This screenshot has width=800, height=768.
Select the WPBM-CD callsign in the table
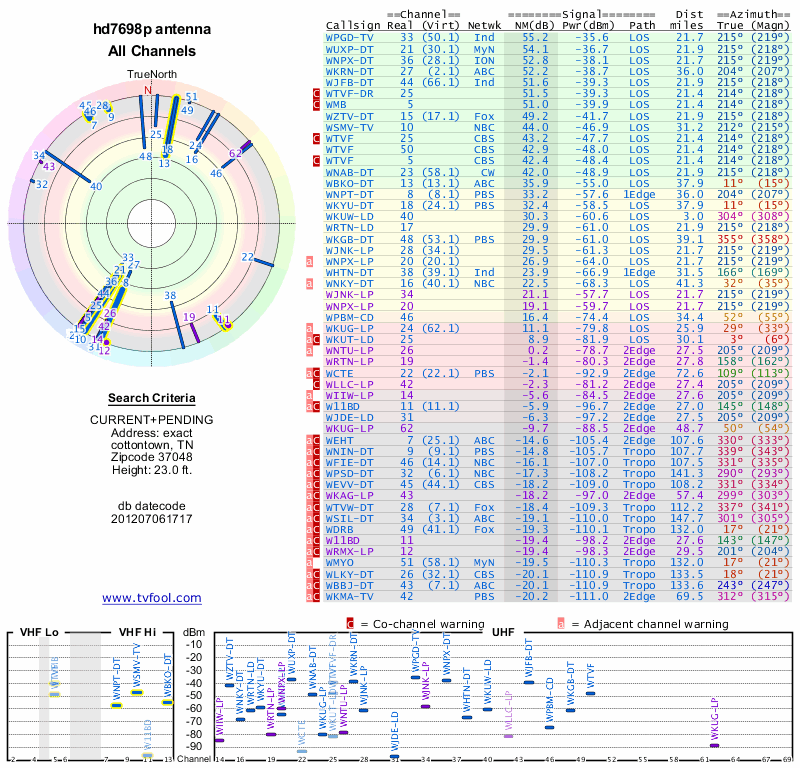pyautogui.click(x=349, y=317)
